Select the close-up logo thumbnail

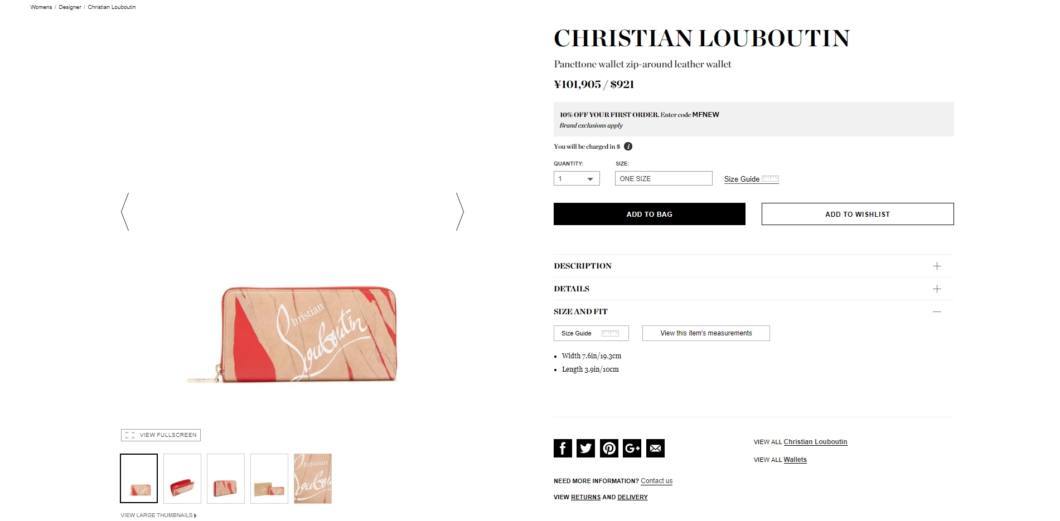pyautogui.click(x=312, y=478)
